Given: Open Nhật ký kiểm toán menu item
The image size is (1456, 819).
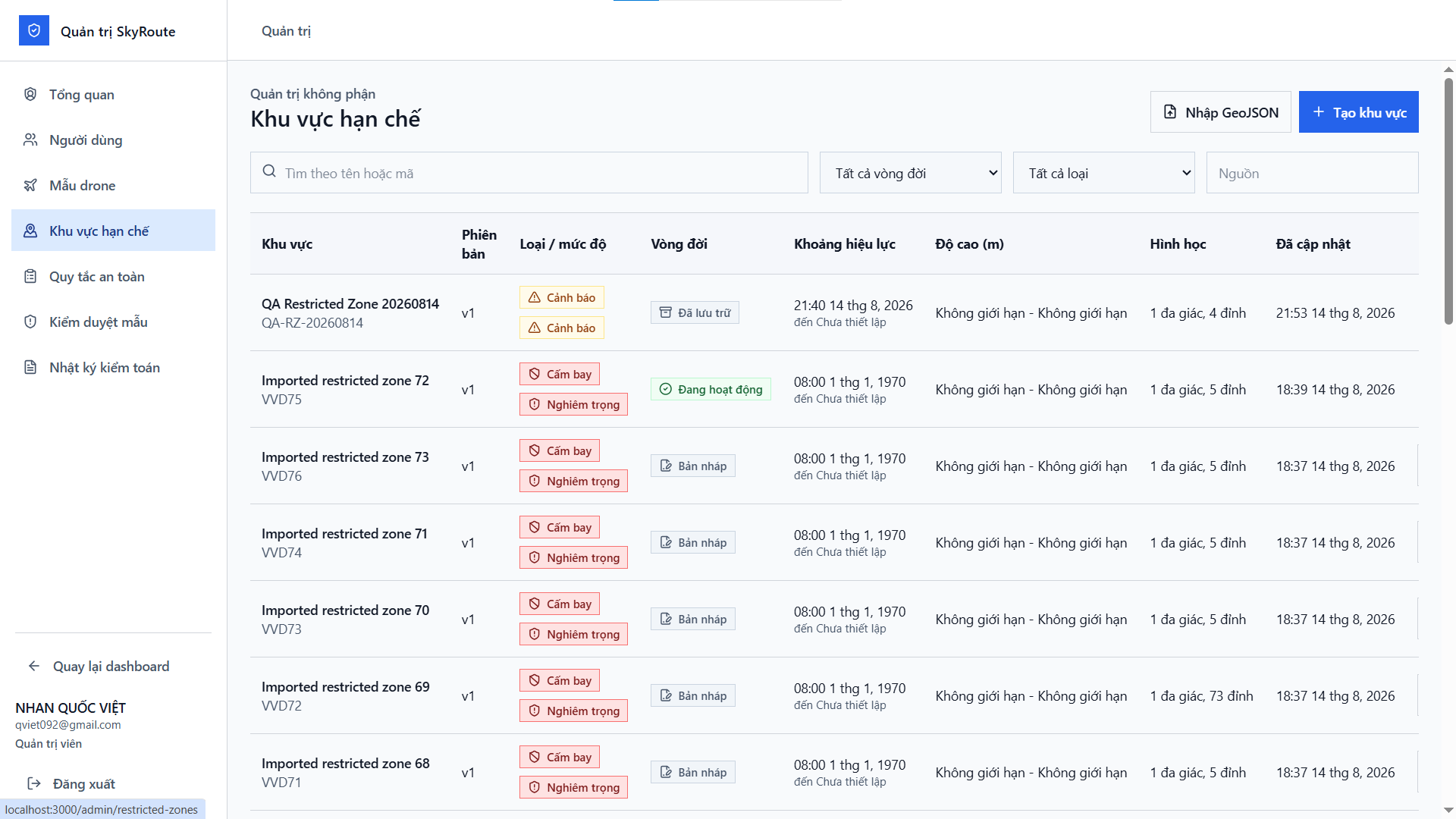Looking at the screenshot, I should [x=113, y=367].
